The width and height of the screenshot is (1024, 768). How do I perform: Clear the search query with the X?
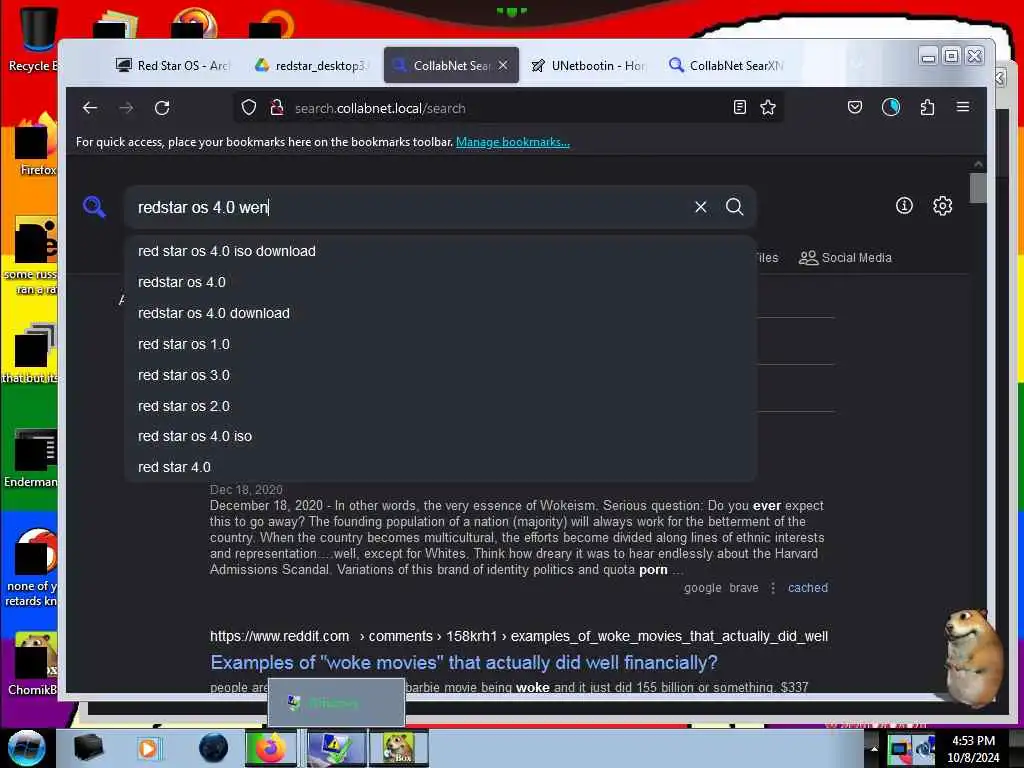[701, 207]
